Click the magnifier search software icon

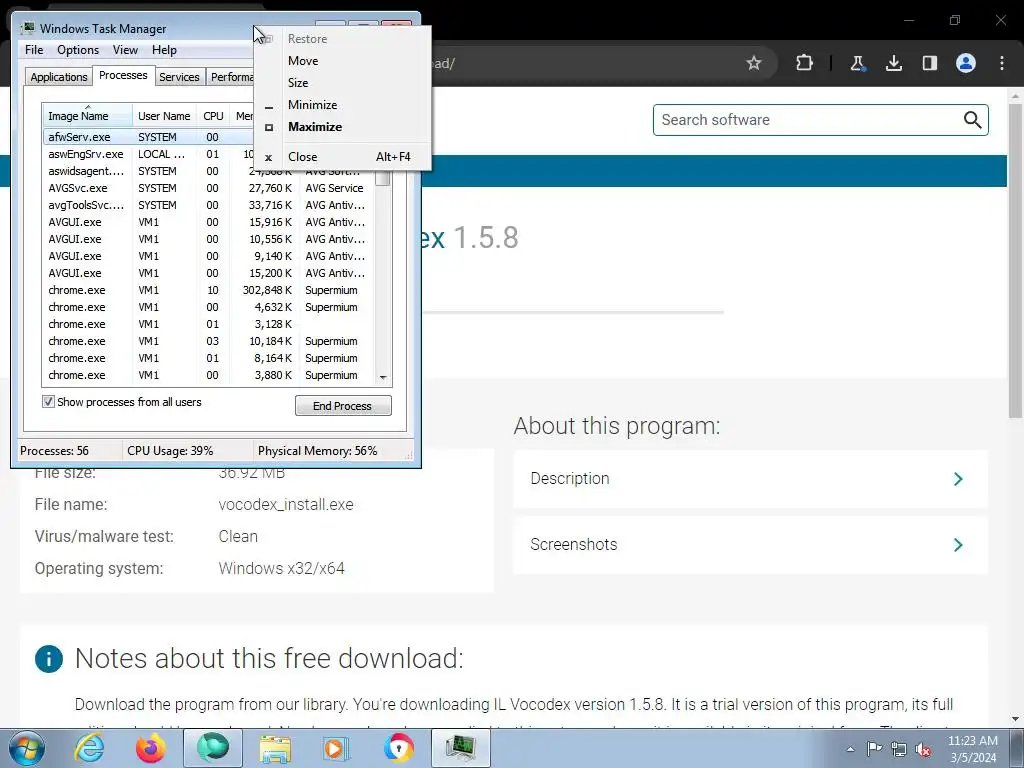972,120
